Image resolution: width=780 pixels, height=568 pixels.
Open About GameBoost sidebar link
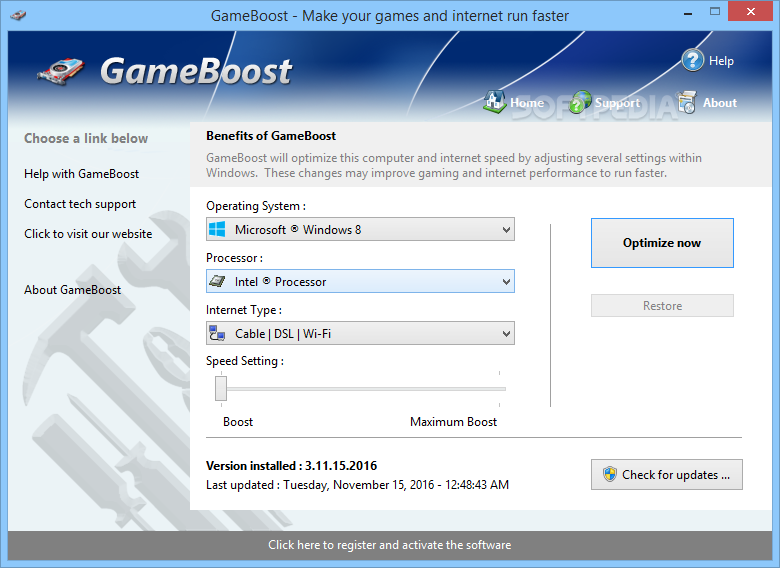click(x=73, y=290)
